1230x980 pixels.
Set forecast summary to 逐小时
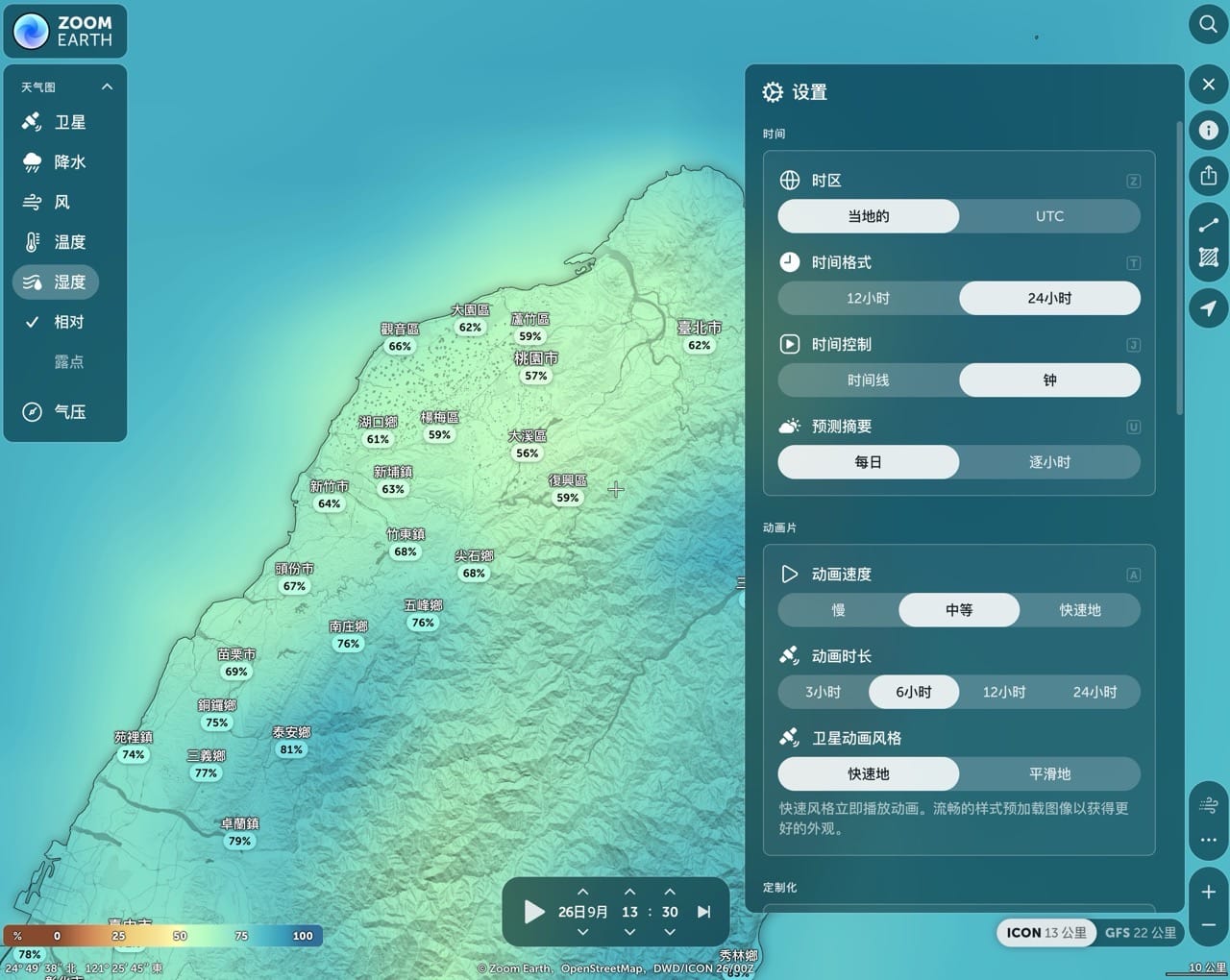pos(1049,462)
